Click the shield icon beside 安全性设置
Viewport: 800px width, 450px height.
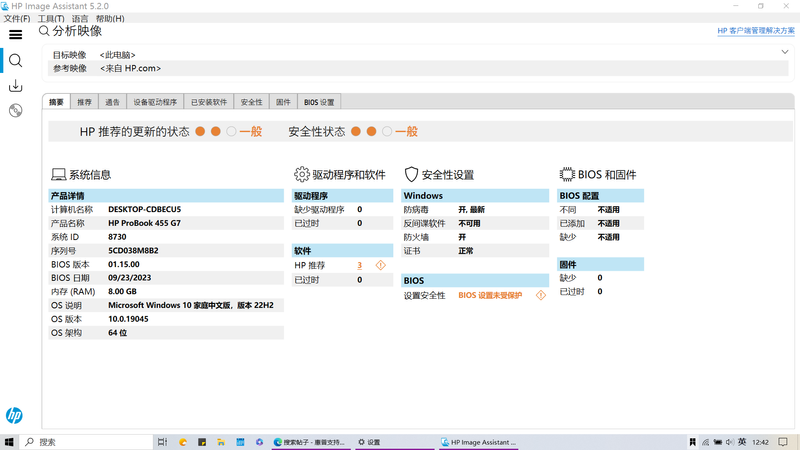tap(410, 174)
